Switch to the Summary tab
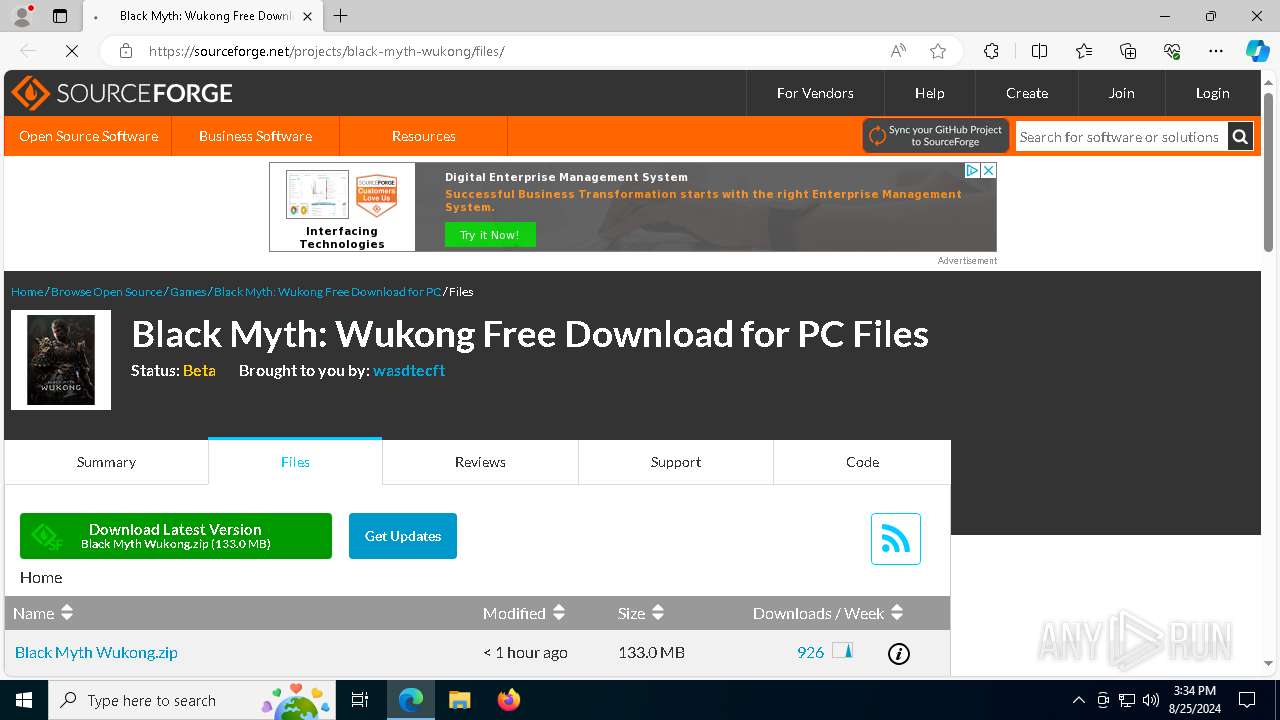Image resolution: width=1280 pixels, height=720 pixels. [x=106, y=462]
